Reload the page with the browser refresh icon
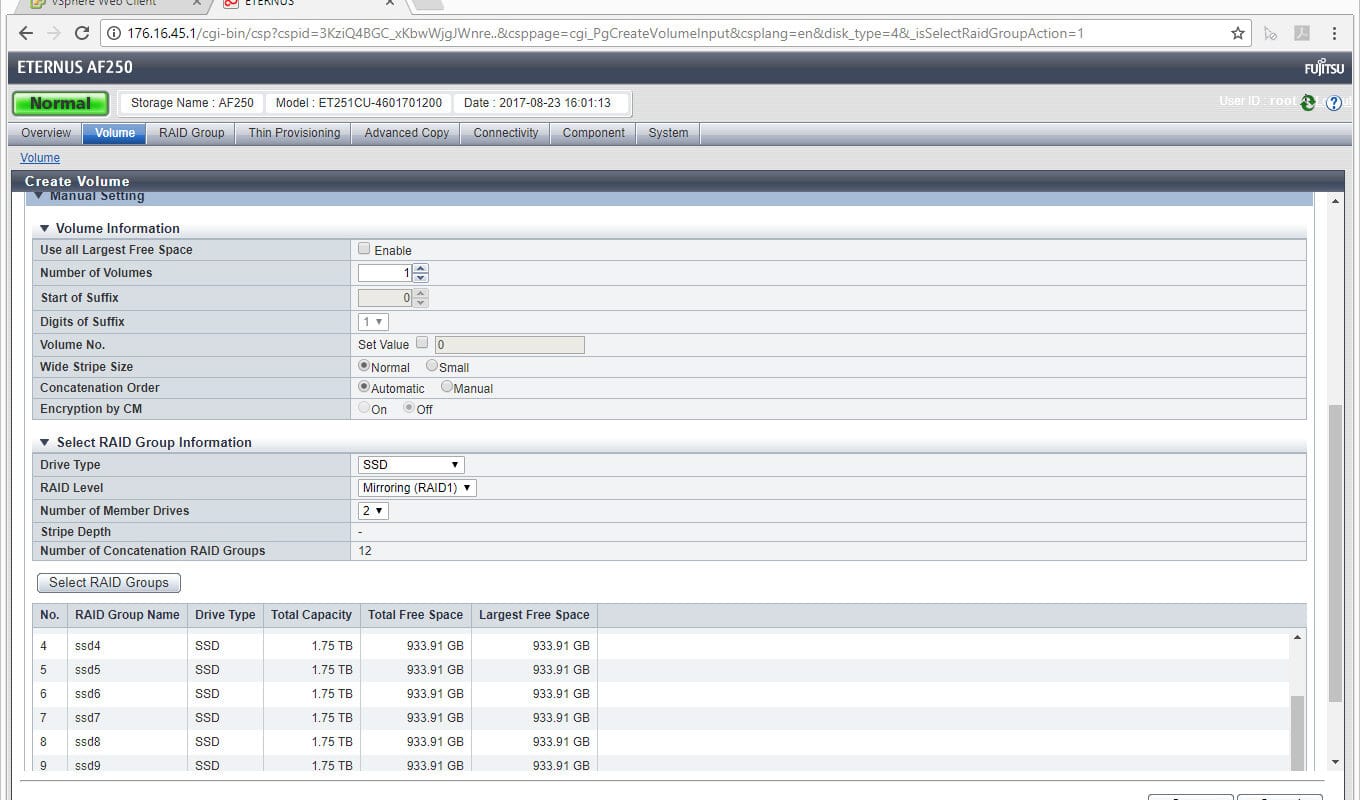This screenshot has height=800, width=1360. 82,34
